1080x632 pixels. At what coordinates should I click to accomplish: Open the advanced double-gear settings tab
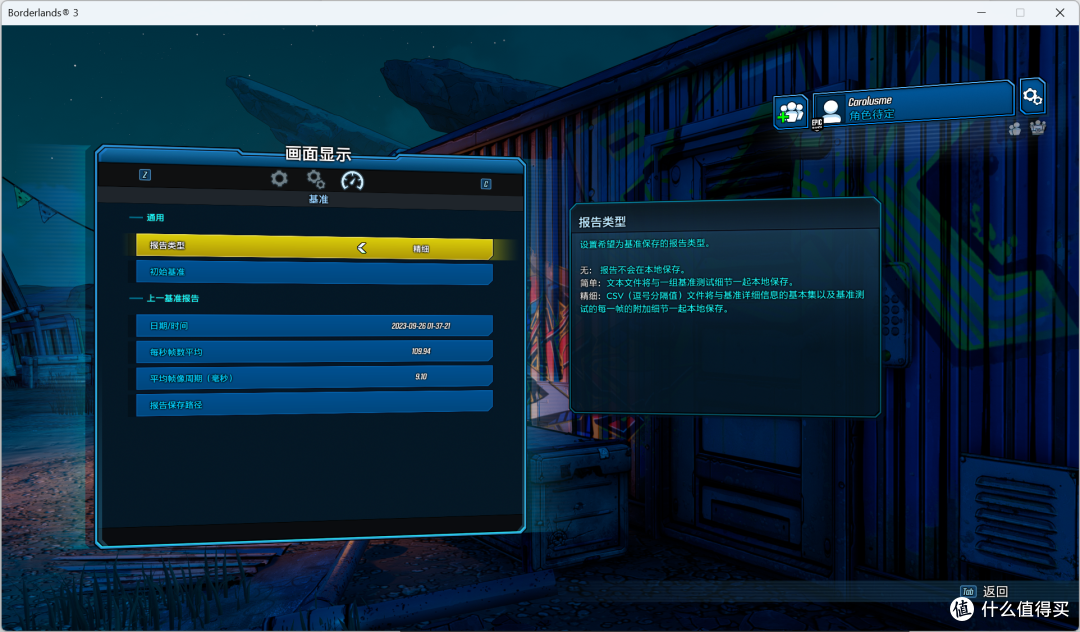pyautogui.click(x=316, y=180)
